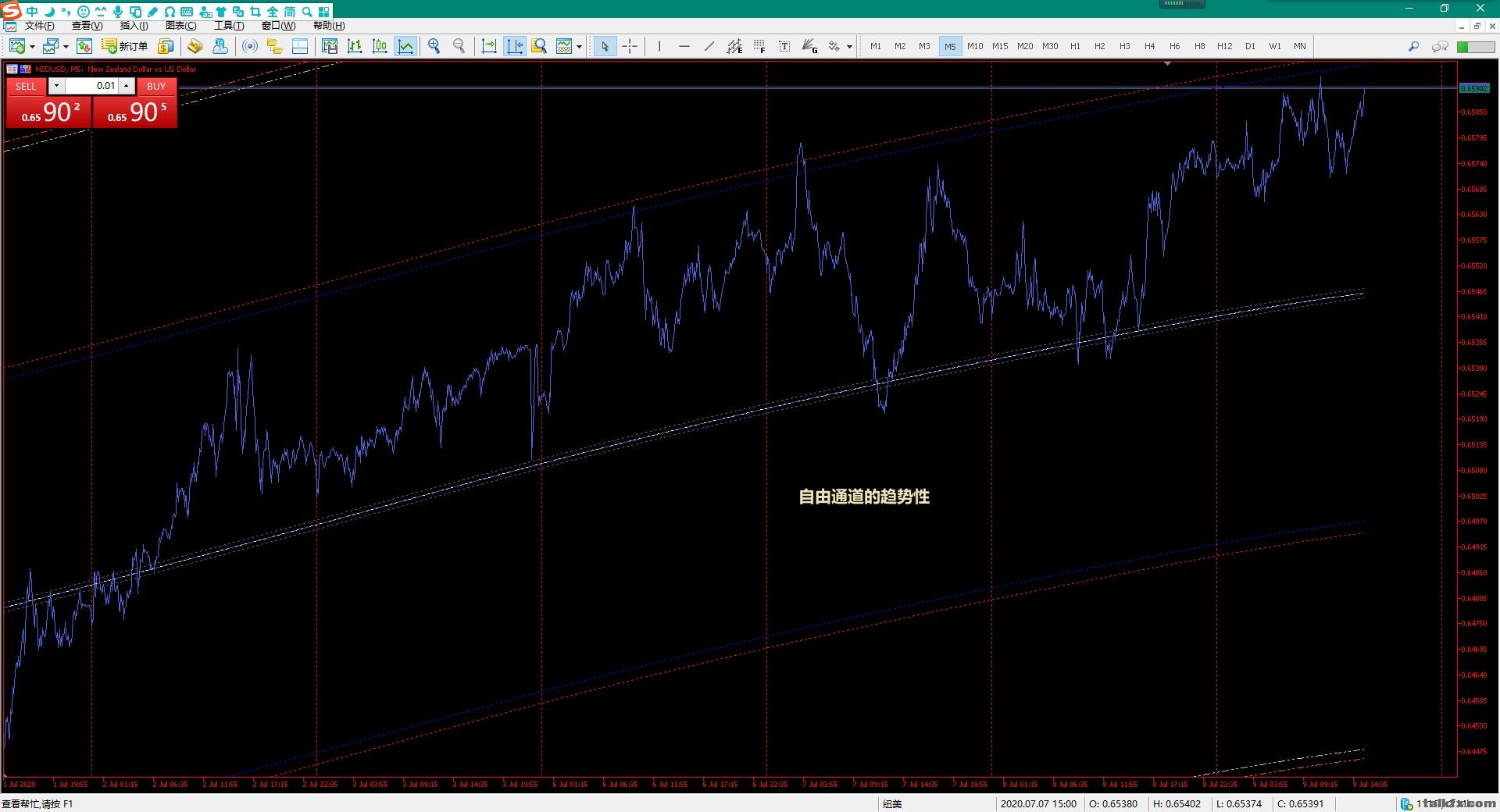This screenshot has width=1500, height=812.
Task: Click the red SELL button
Action: click(26, 86)
